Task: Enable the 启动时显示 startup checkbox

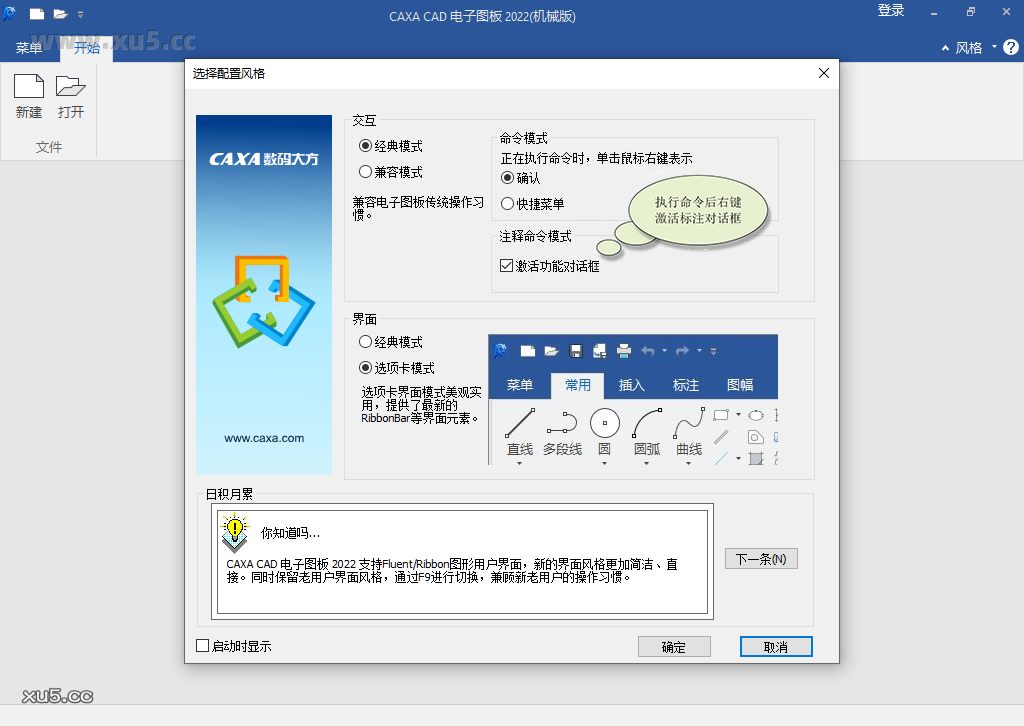Action: (202, 646)
